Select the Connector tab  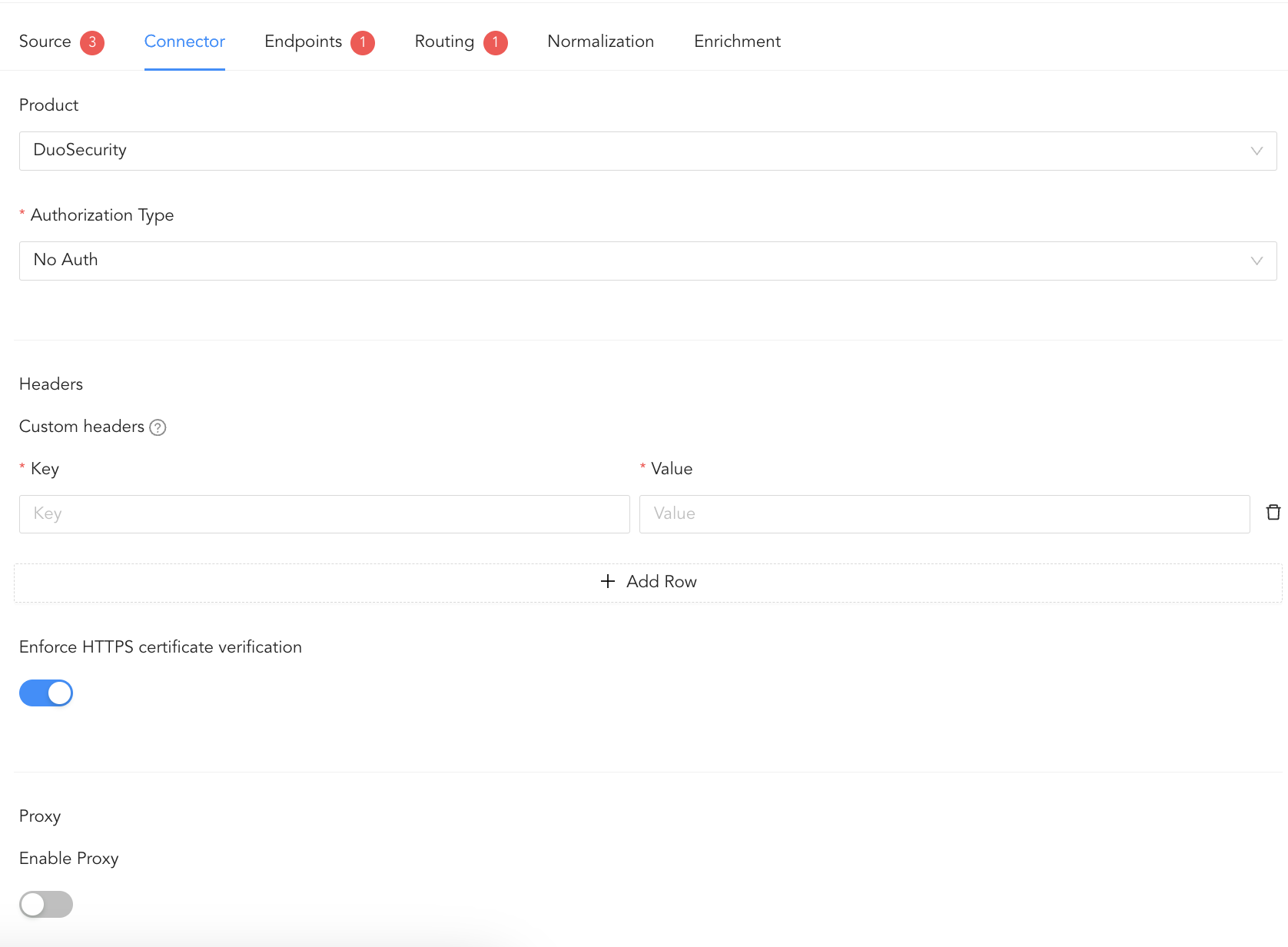(x=184, y=42)
